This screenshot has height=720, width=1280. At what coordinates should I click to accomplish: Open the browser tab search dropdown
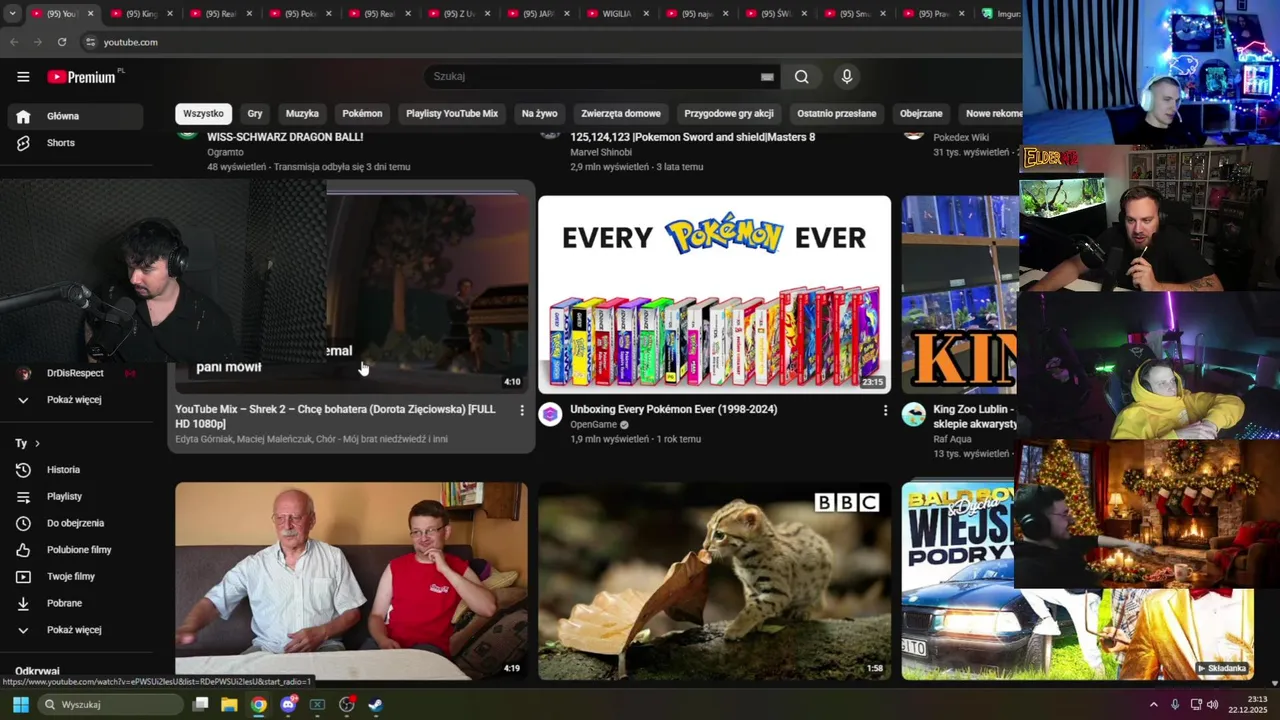point(12,14)
